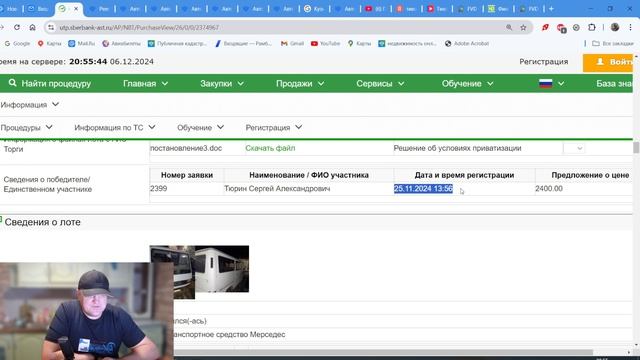Expand the Продажи menu
This screenshot has width=640, height=360.
[300, 83]
